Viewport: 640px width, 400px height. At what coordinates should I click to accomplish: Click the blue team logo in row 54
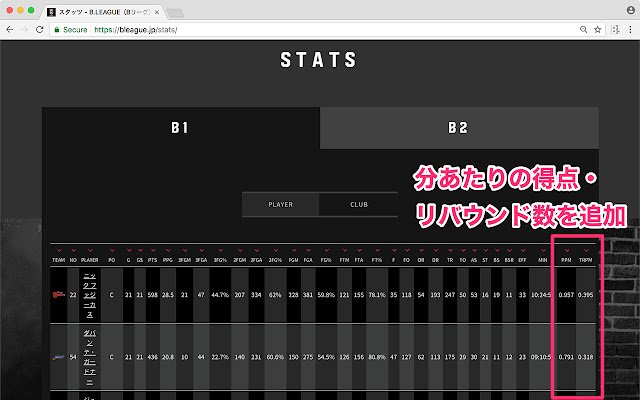(x=58, y=357)
